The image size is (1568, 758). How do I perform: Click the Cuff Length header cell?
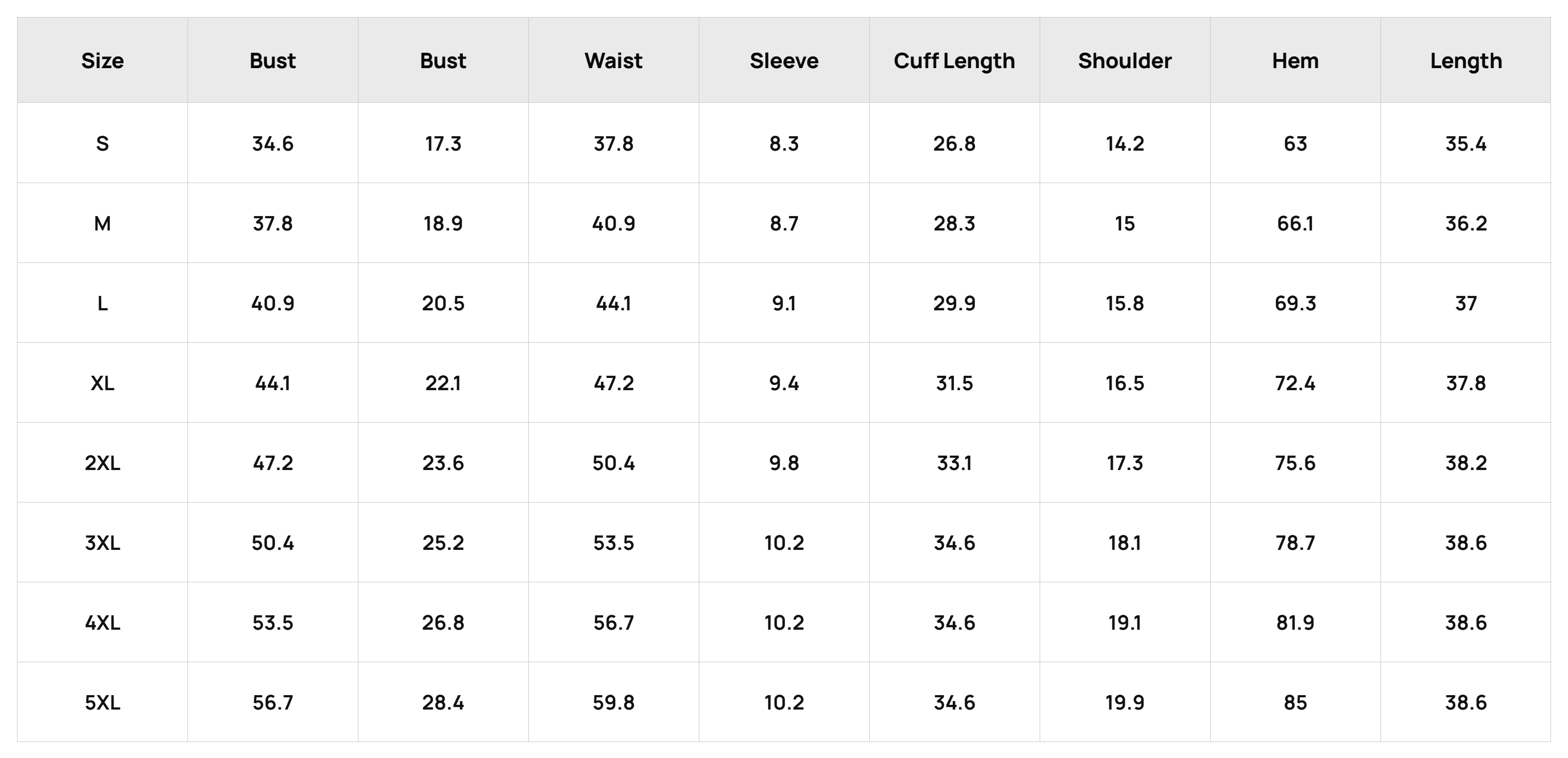pos(954,60)
